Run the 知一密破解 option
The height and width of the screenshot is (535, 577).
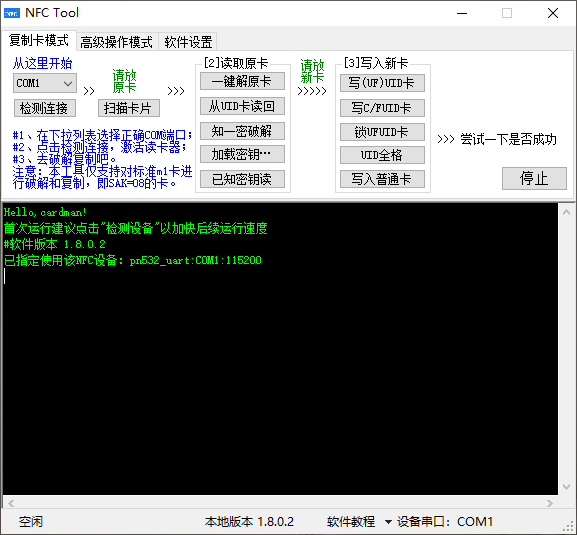click(x=242, y=131)
